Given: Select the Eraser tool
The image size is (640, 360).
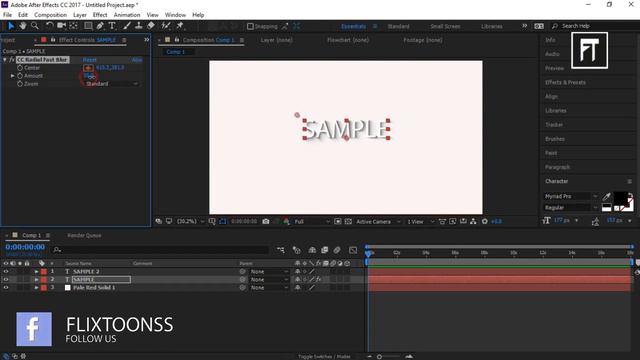Looking at the screenshot, I should click(151, 26).
